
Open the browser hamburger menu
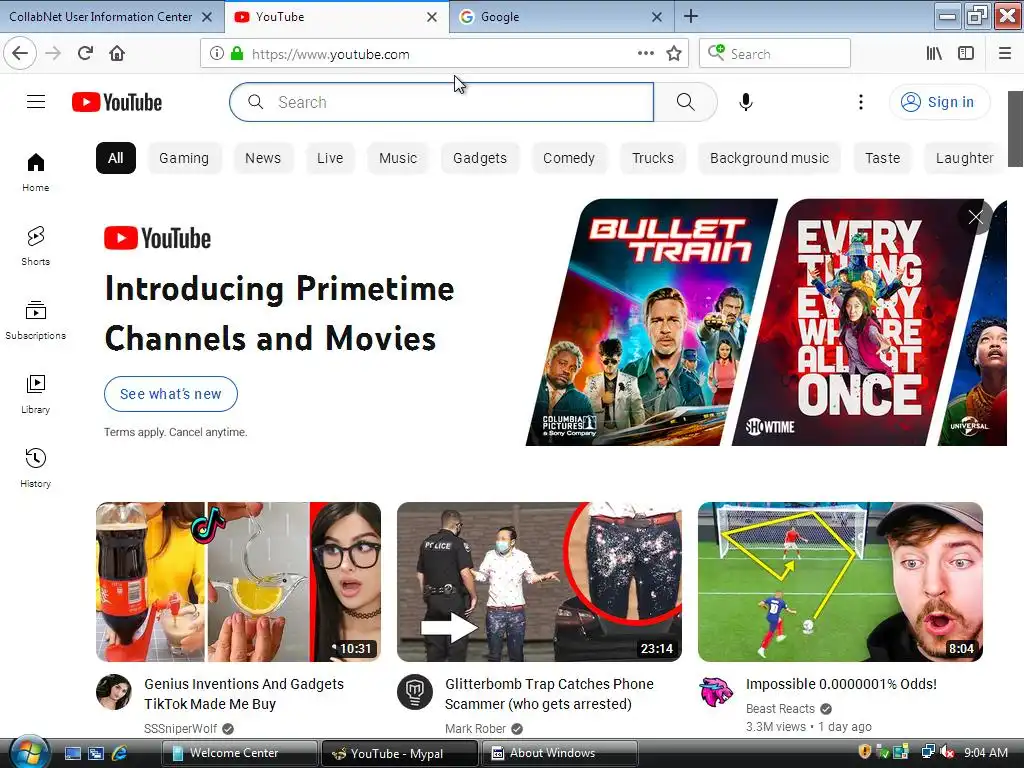[x=1005, y=54]
